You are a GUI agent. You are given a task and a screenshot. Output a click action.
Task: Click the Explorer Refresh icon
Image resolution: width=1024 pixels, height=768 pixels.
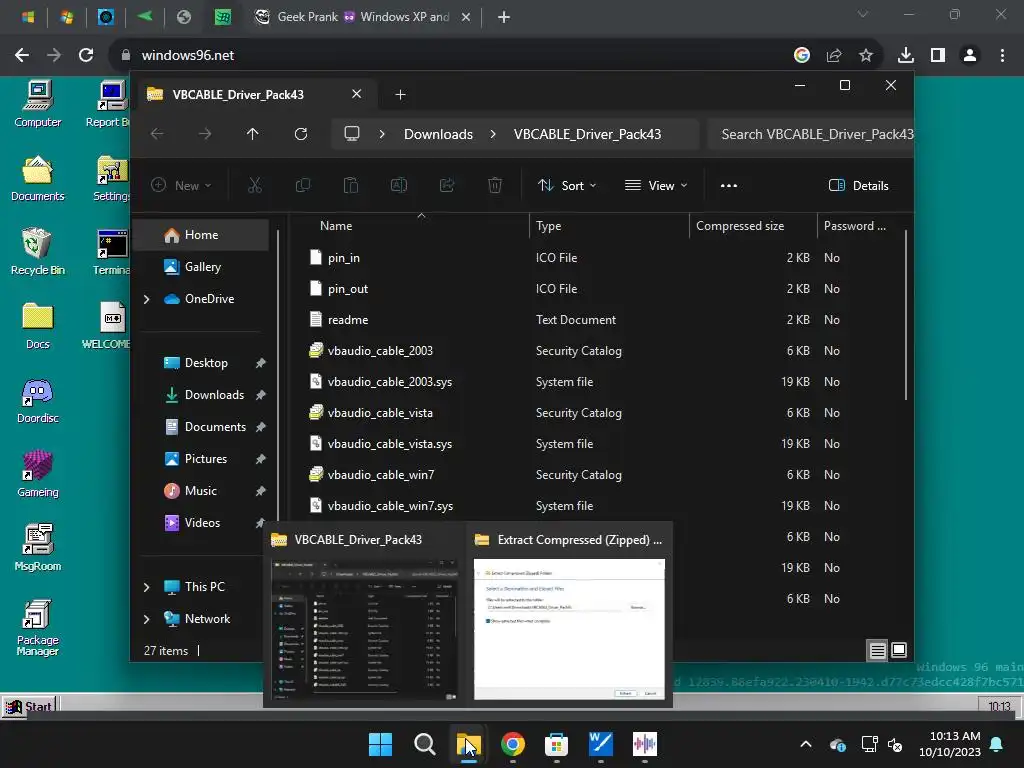[300, 134]
